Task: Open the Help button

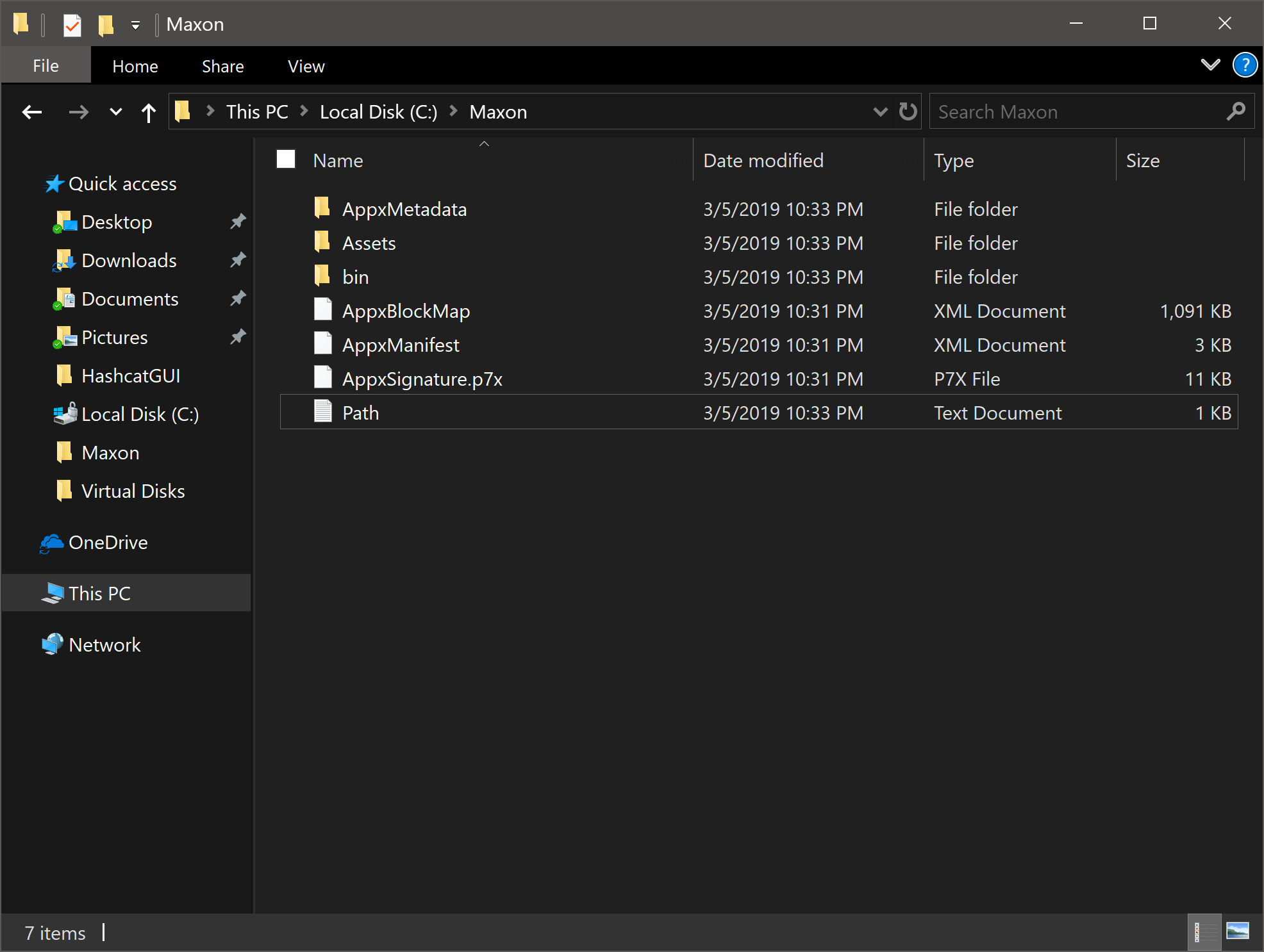Action: pyautogui.click(x=1245, y=65)
